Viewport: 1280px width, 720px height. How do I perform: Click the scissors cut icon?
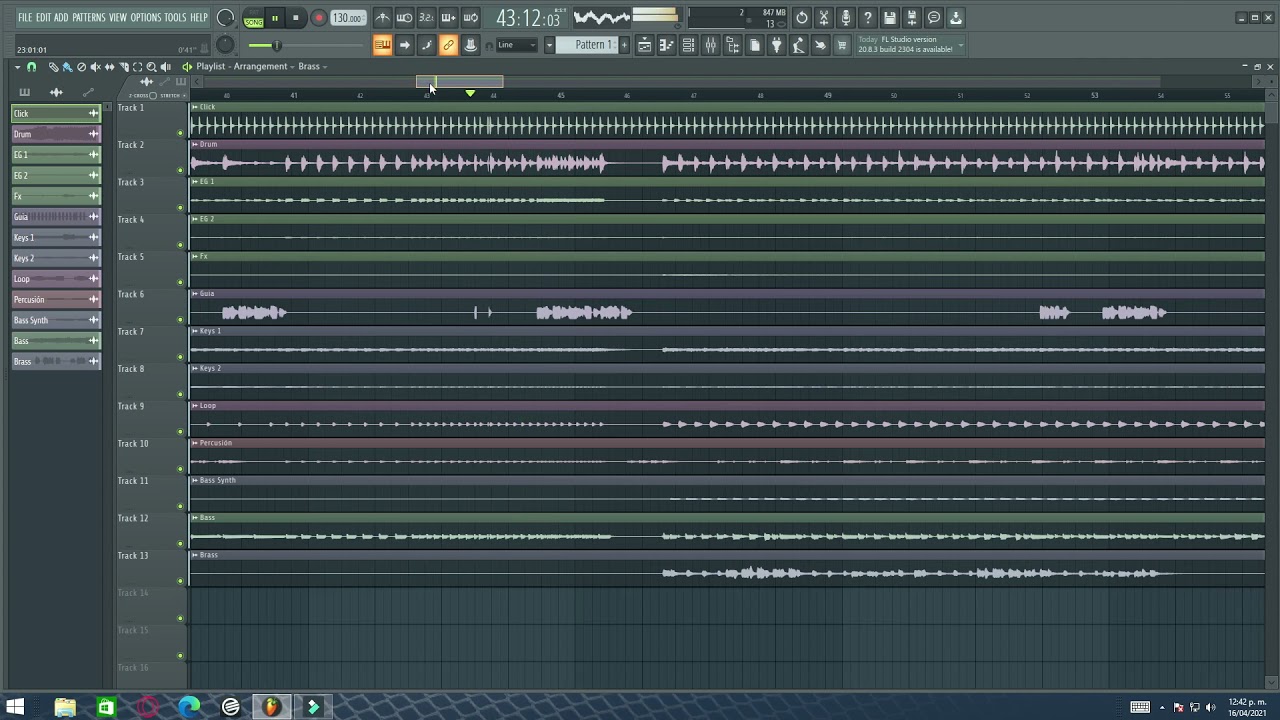(824, 18)
